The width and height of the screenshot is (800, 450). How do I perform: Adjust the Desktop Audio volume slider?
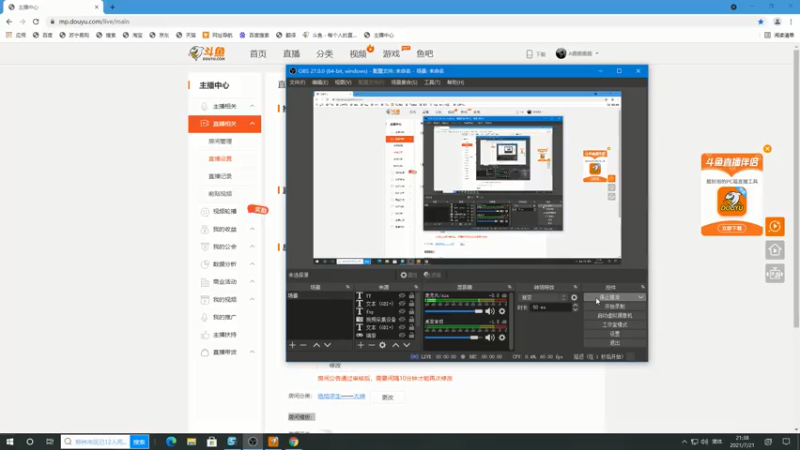click(454, 337)
